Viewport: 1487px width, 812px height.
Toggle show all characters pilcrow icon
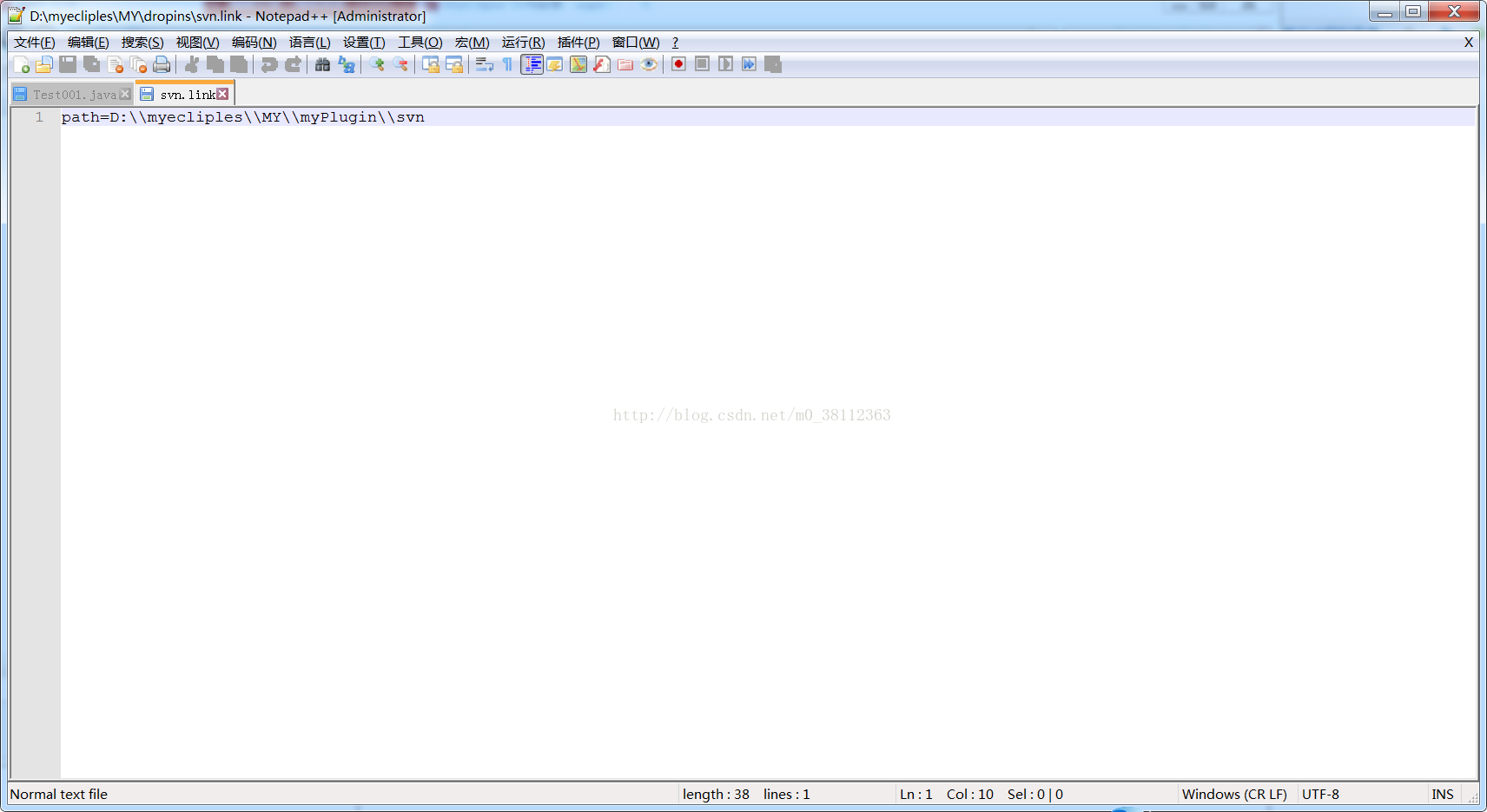pos(508,64)
